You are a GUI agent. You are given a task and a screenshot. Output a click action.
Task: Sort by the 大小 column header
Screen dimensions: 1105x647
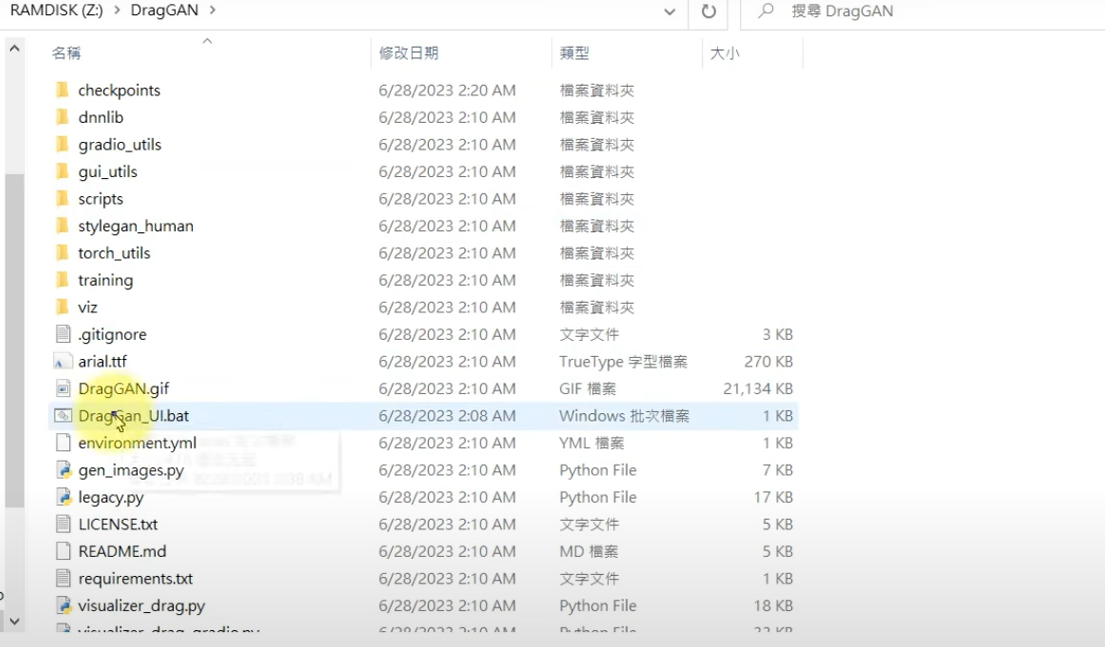click(x=724, y=53)
